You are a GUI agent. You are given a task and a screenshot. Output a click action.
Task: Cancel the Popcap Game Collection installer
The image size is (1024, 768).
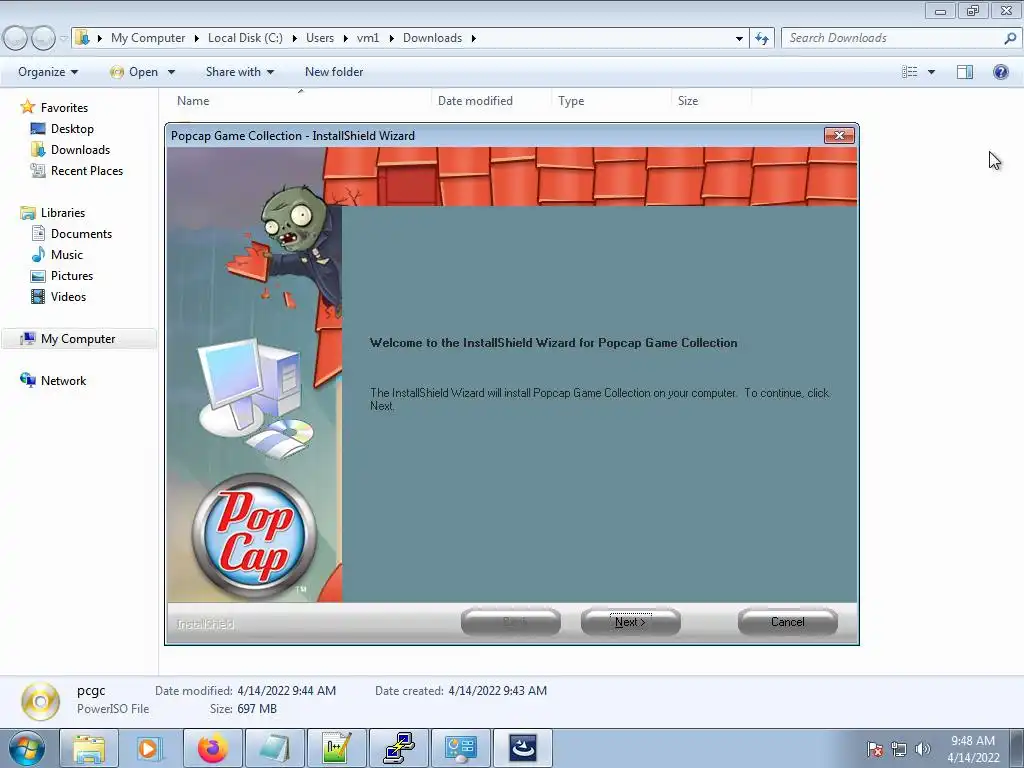(x=788, y=622)
